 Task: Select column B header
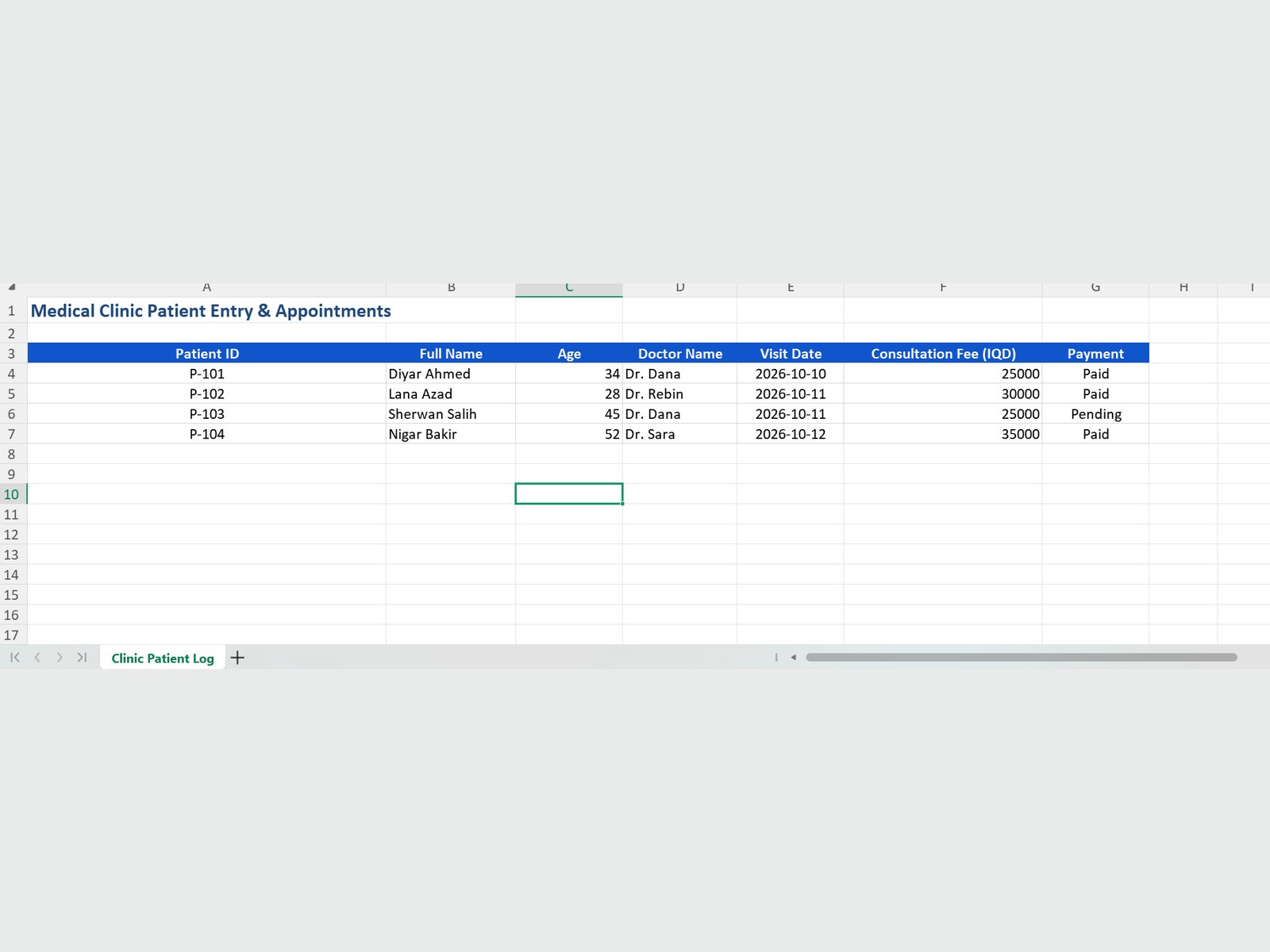coord(451,289)
